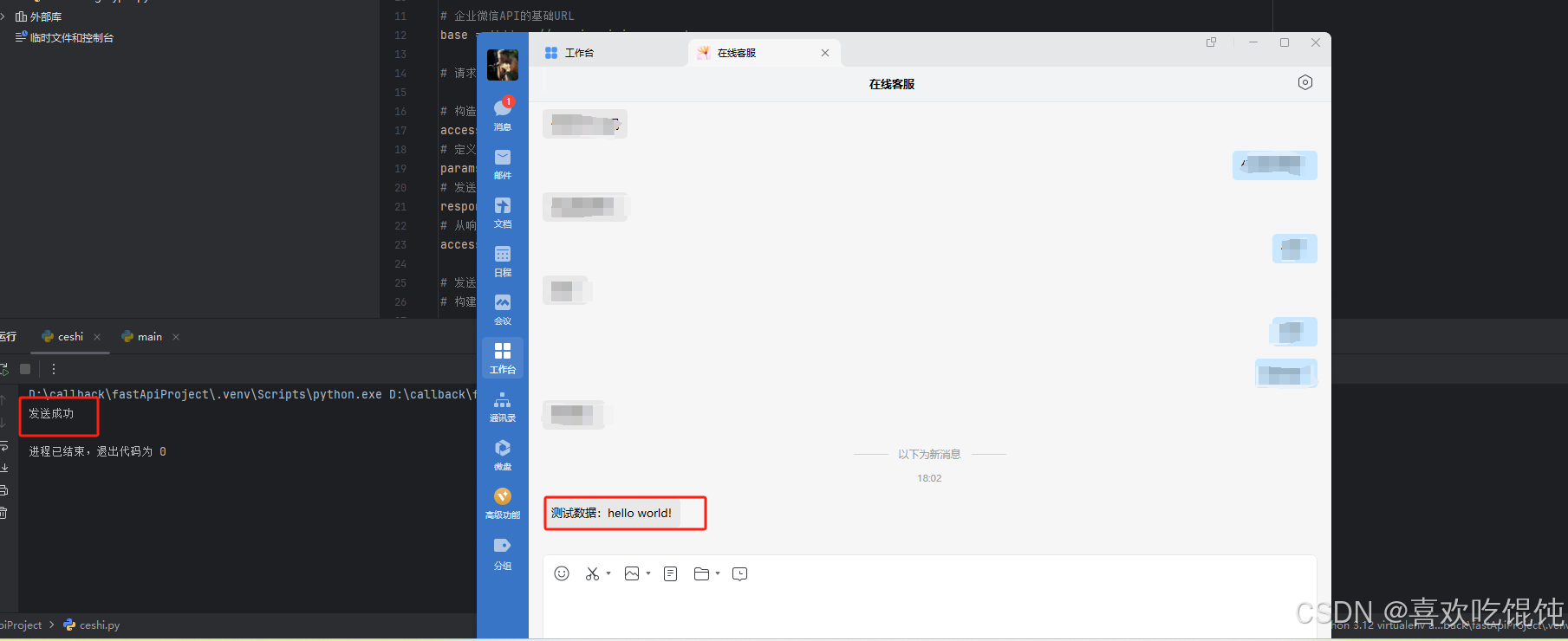Click the 运行 run panel label

tap(8, 337)
